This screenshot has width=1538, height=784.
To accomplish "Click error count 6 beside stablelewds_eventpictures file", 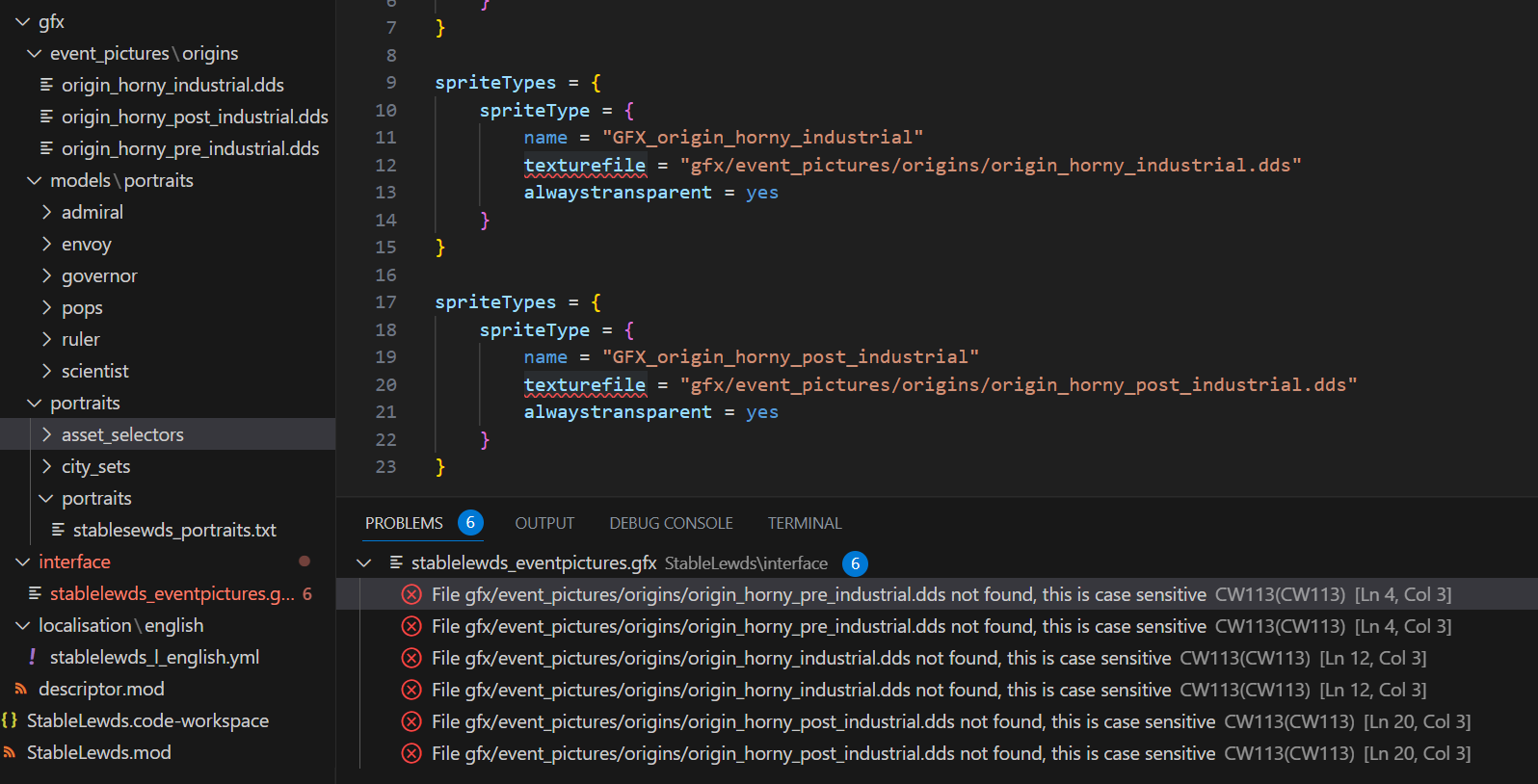I will point(307,593).
